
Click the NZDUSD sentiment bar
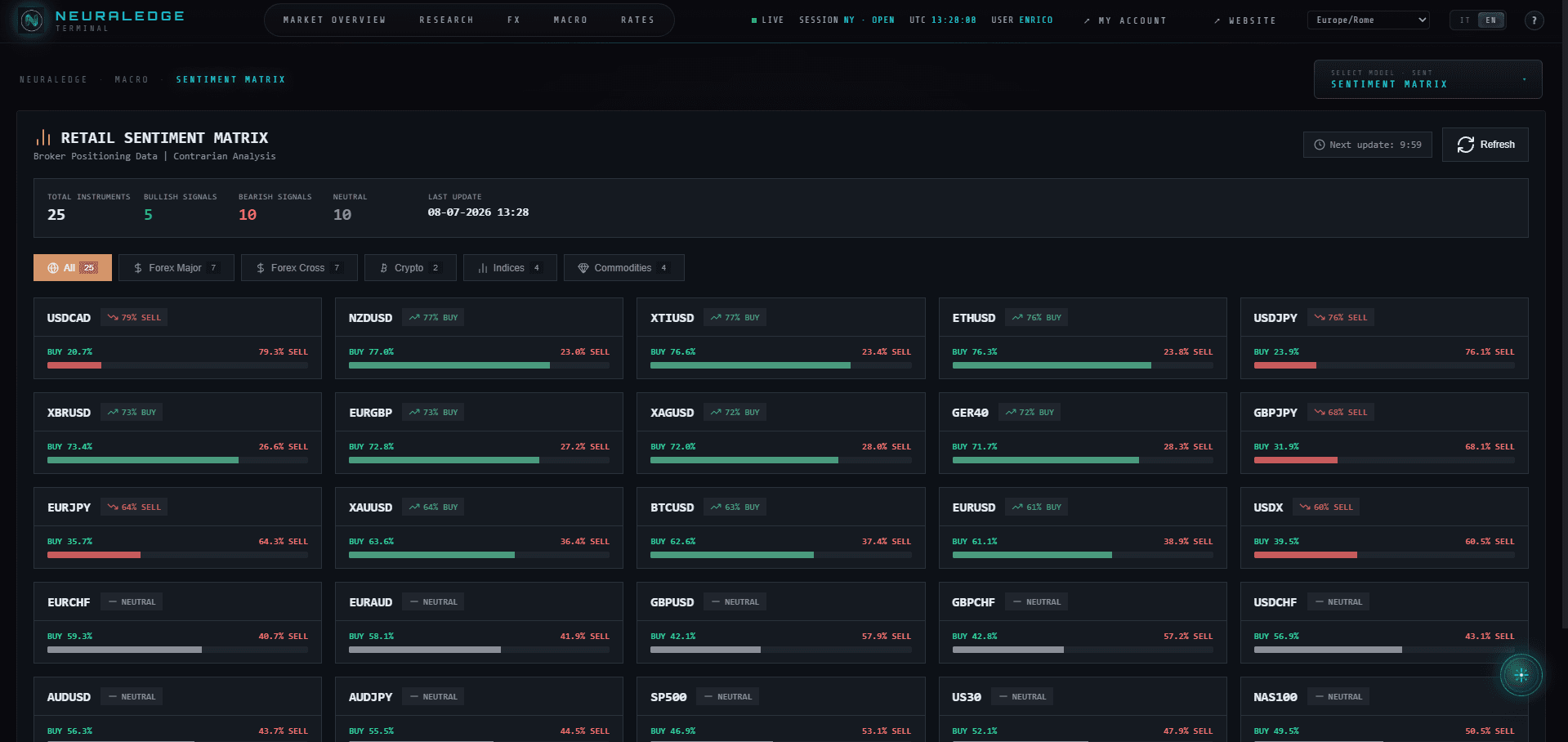tap(479, 365)
